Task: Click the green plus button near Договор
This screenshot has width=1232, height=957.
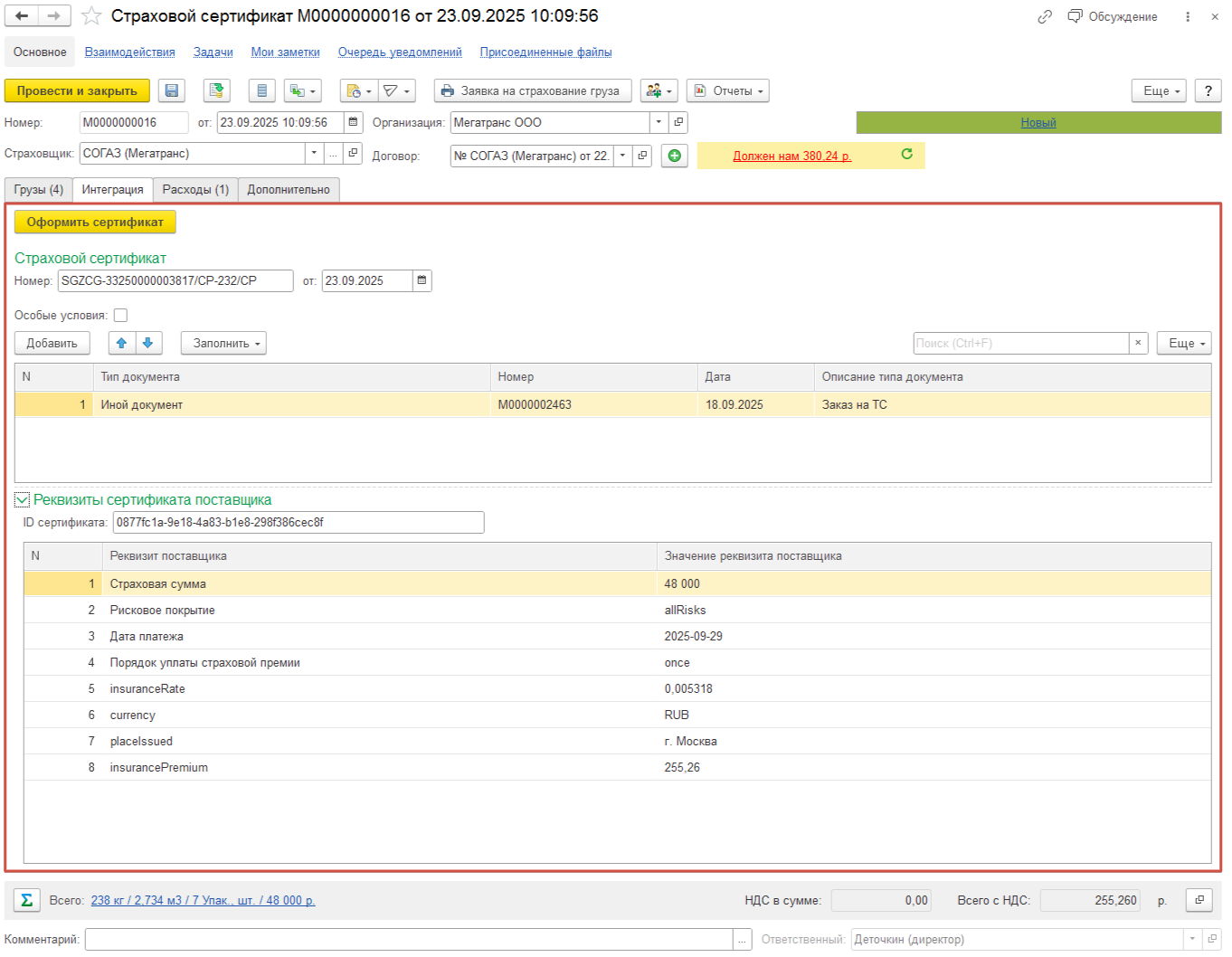Action: coord(674,156)
